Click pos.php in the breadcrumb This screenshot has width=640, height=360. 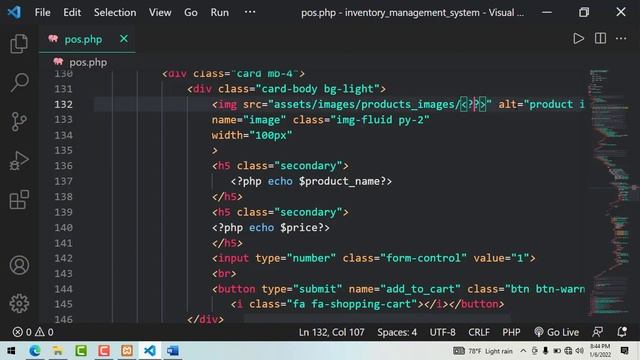[x=88, y=62]
